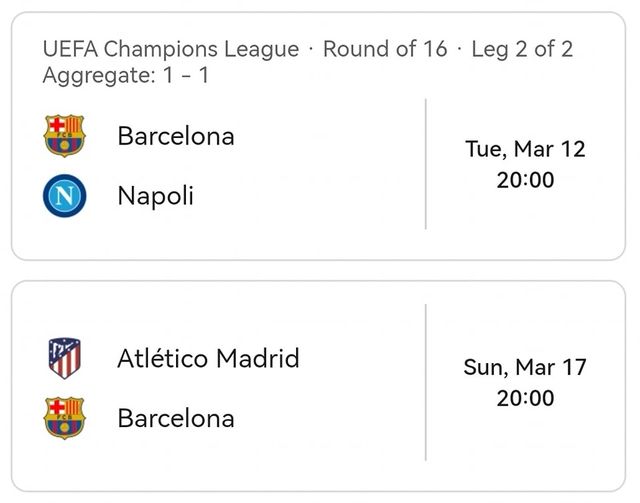640x503 pixels.
Task: Click the divider line in the Atlético match card
Action: click(426, 383)
